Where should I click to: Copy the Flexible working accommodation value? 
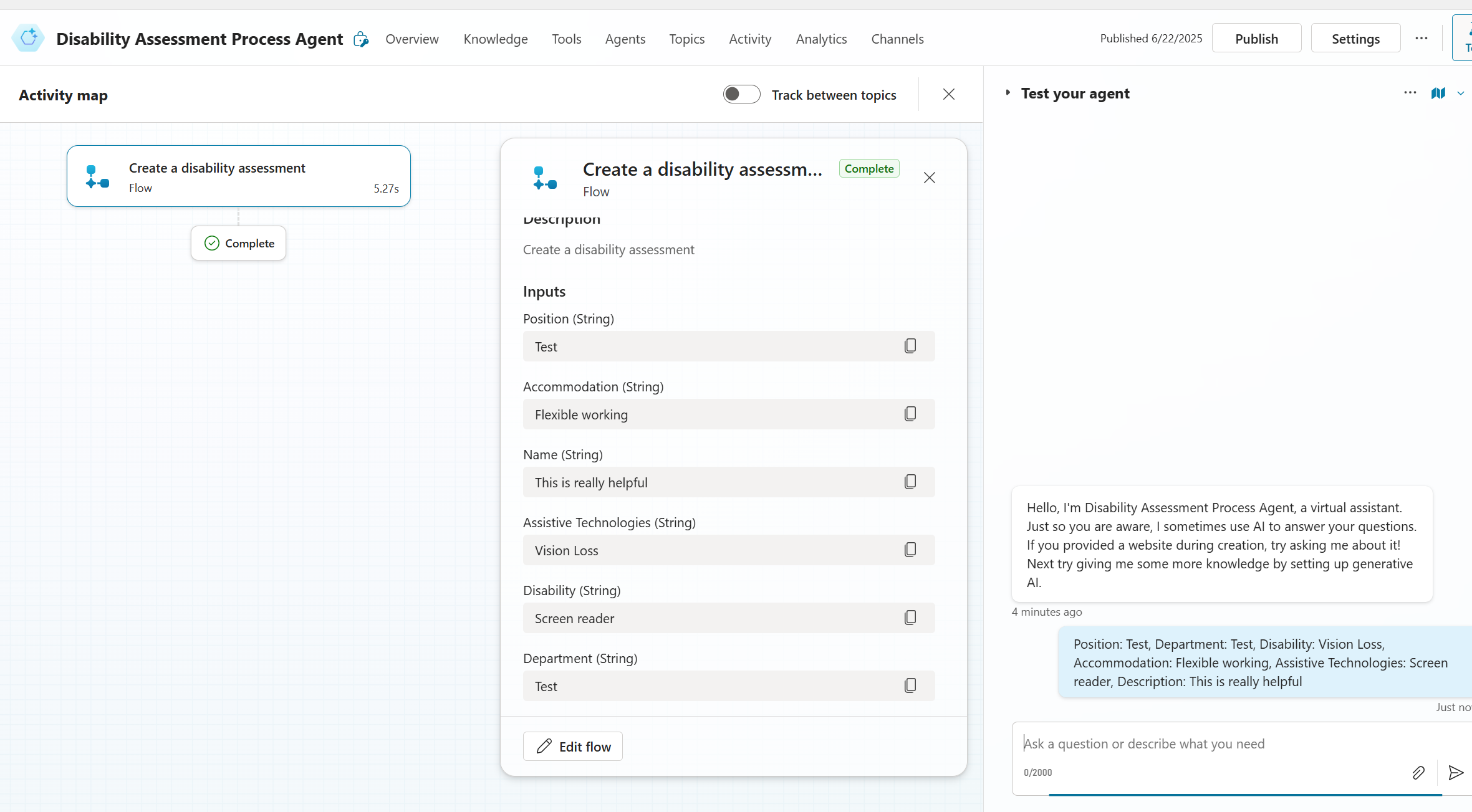pos(910,414)
